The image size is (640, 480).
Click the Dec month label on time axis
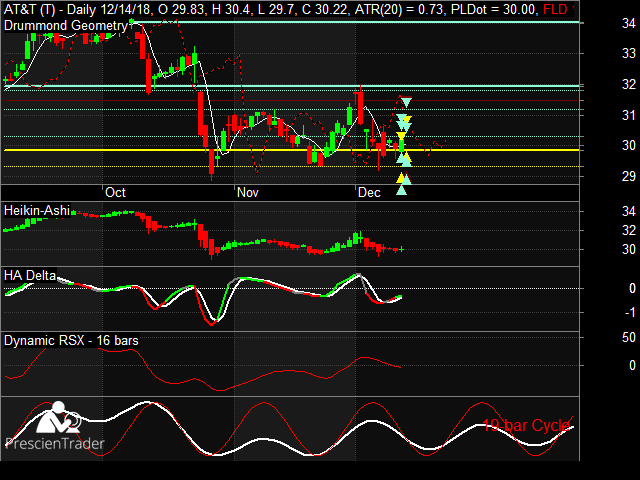(x=369, y=193)
